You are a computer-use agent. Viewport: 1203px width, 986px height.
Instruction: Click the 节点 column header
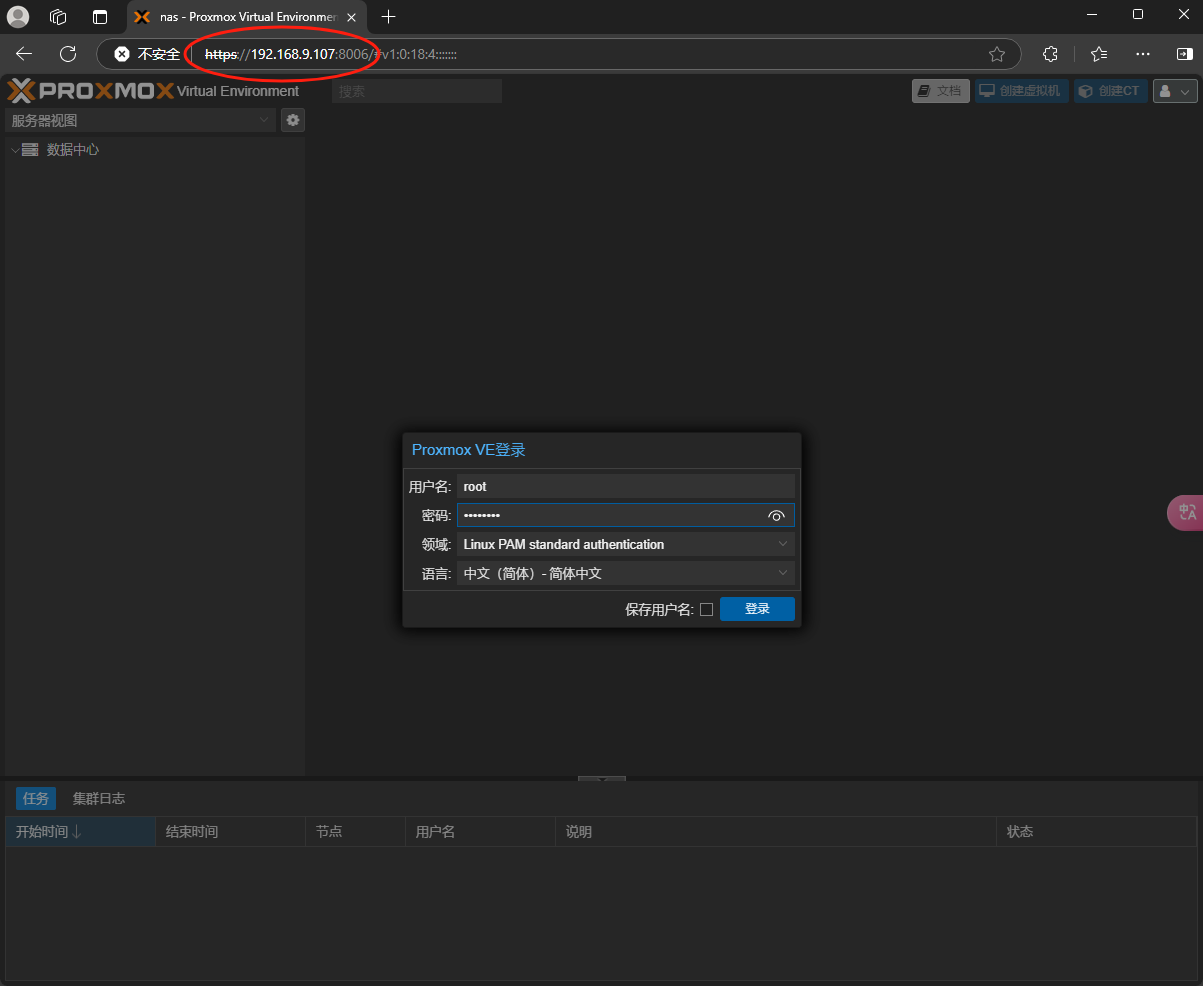click(x=355, y=832)
